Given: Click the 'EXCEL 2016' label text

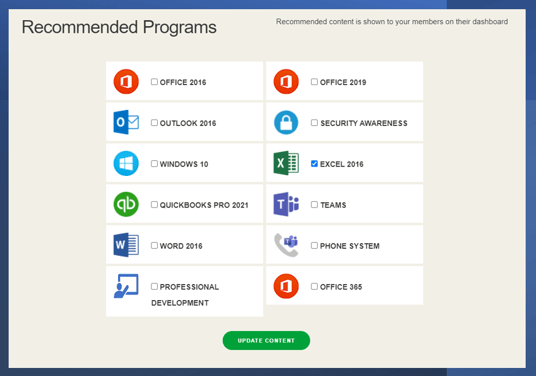Looking at the screenshot, I should click(x=341, y=164).
